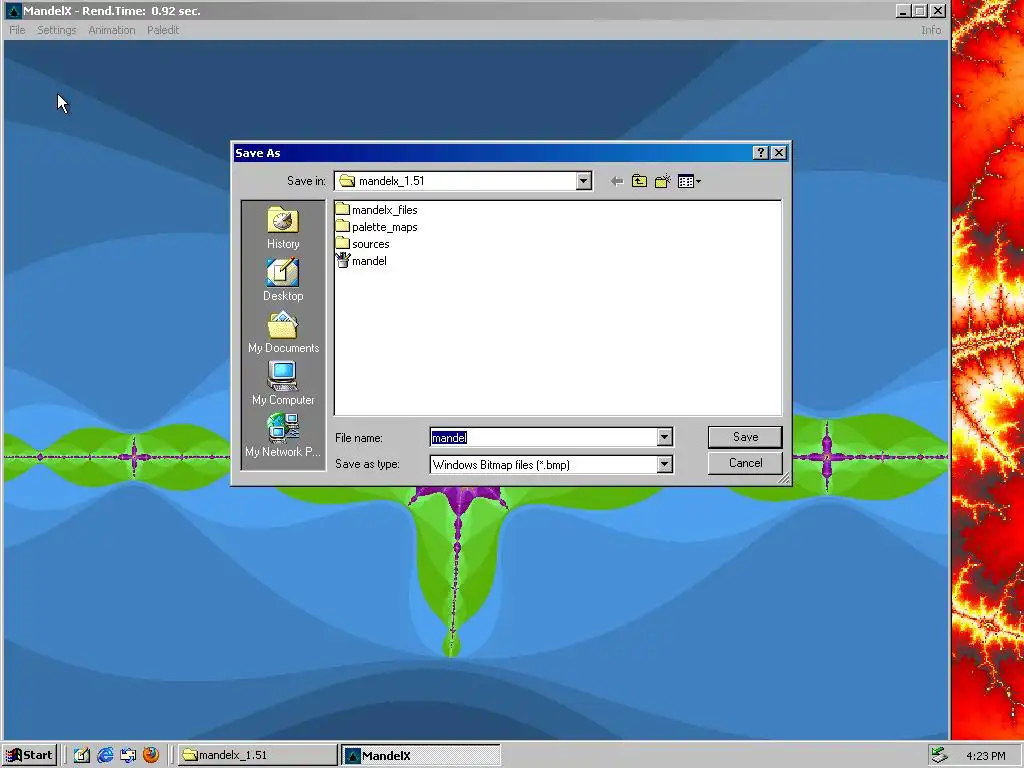
Task: Create a new folder
Action: tap(662, 182)
